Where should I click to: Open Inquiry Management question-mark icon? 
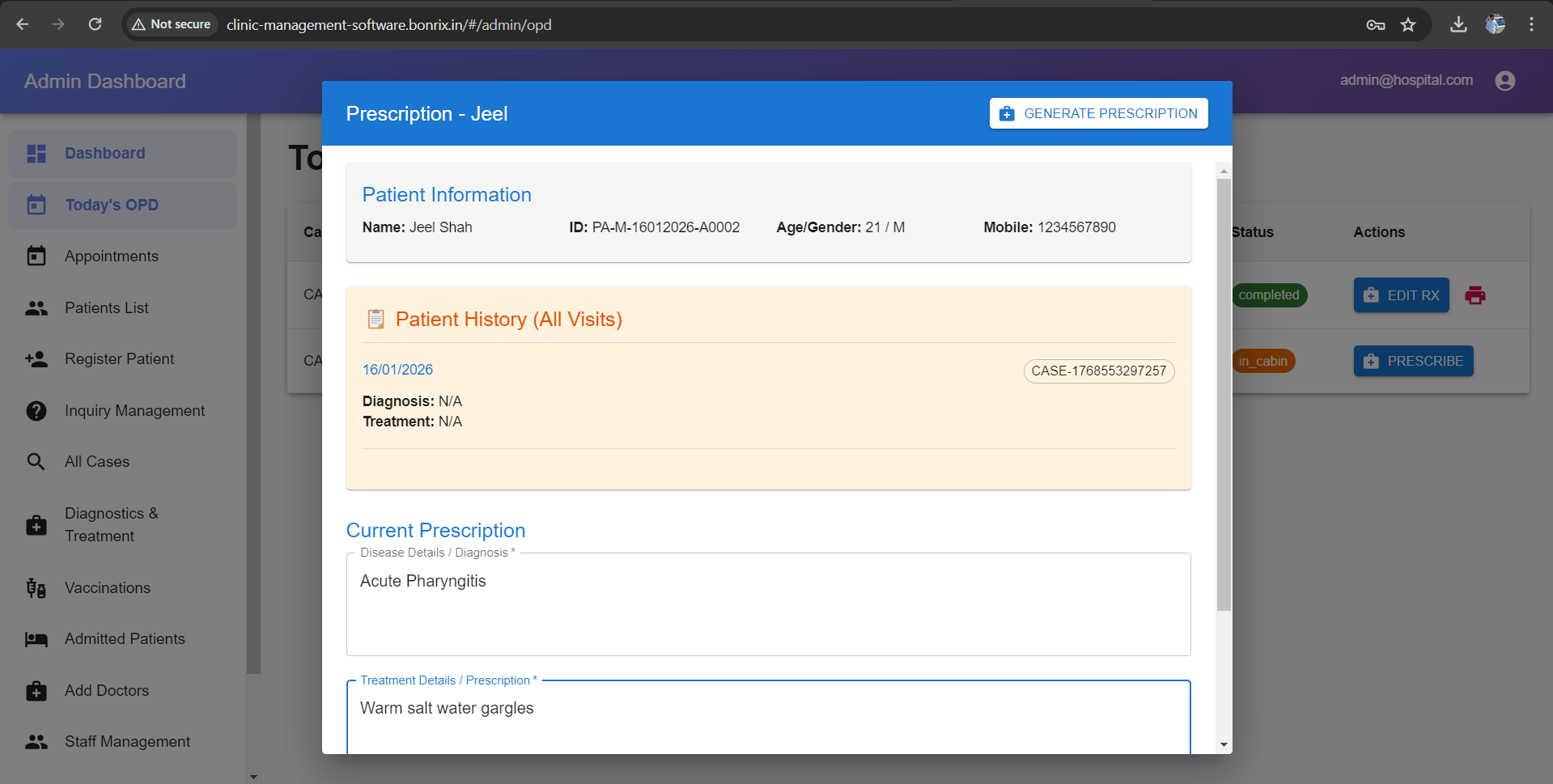pos(36,410)
